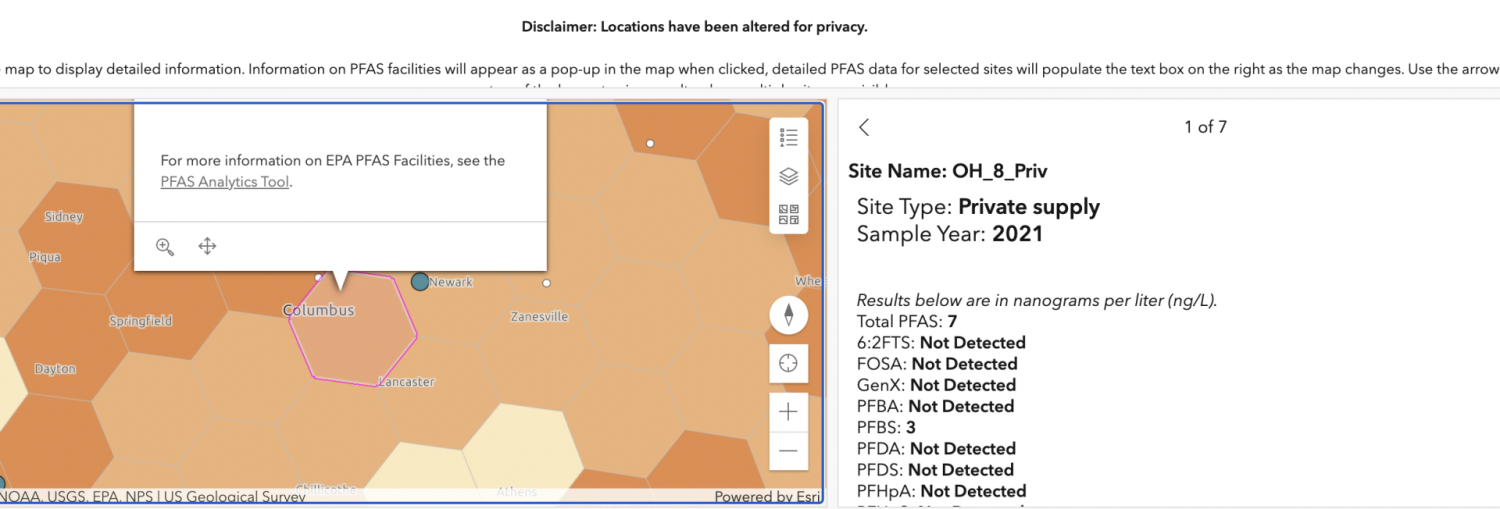Click the GenX Not Detected line
1500x509 pixels.
coord(936,385)
